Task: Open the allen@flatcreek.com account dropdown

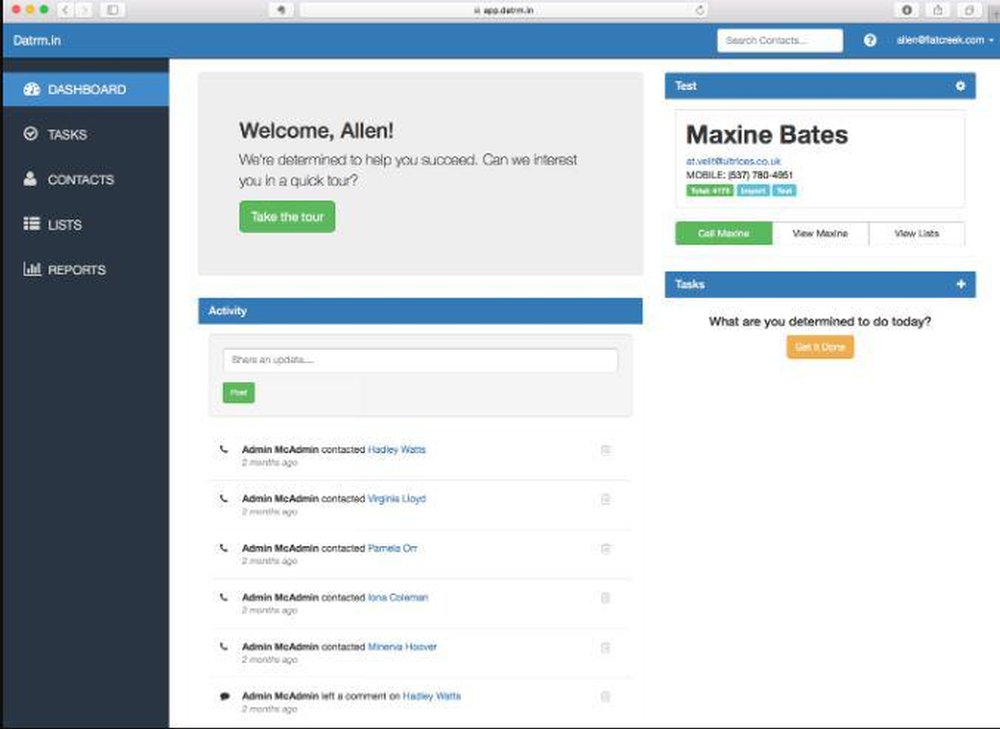Action: pyautogui.click(x=945, y=40)
